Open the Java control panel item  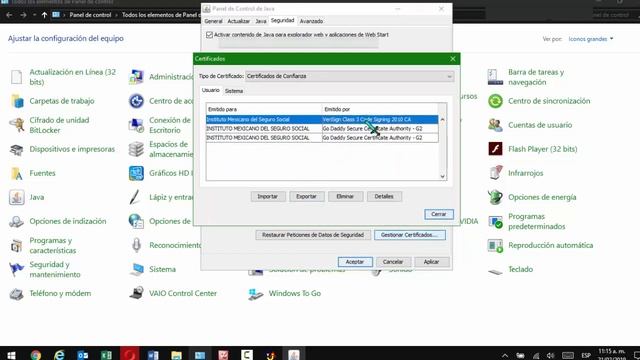27,197
